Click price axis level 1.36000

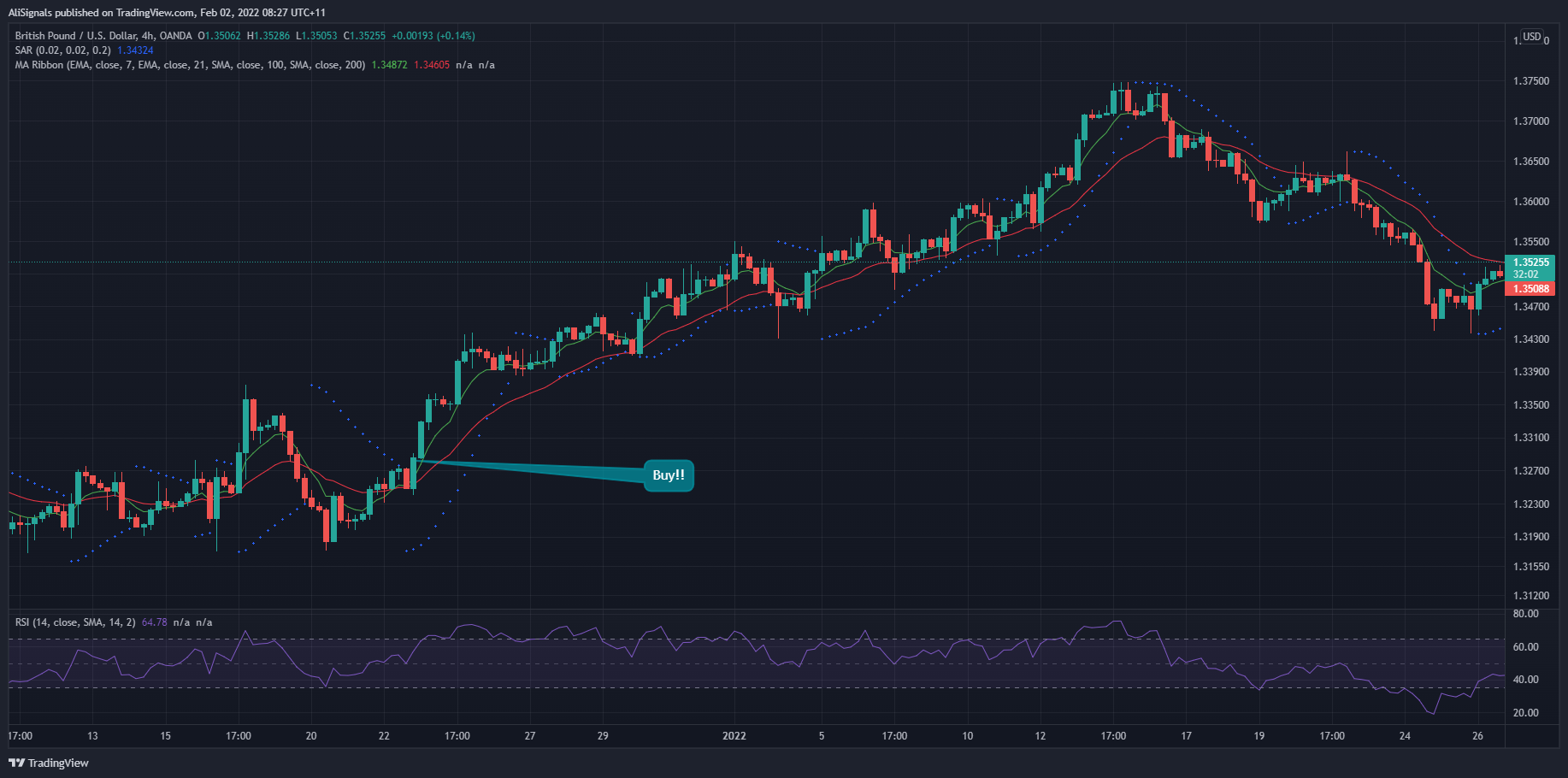pos(1530,202)
